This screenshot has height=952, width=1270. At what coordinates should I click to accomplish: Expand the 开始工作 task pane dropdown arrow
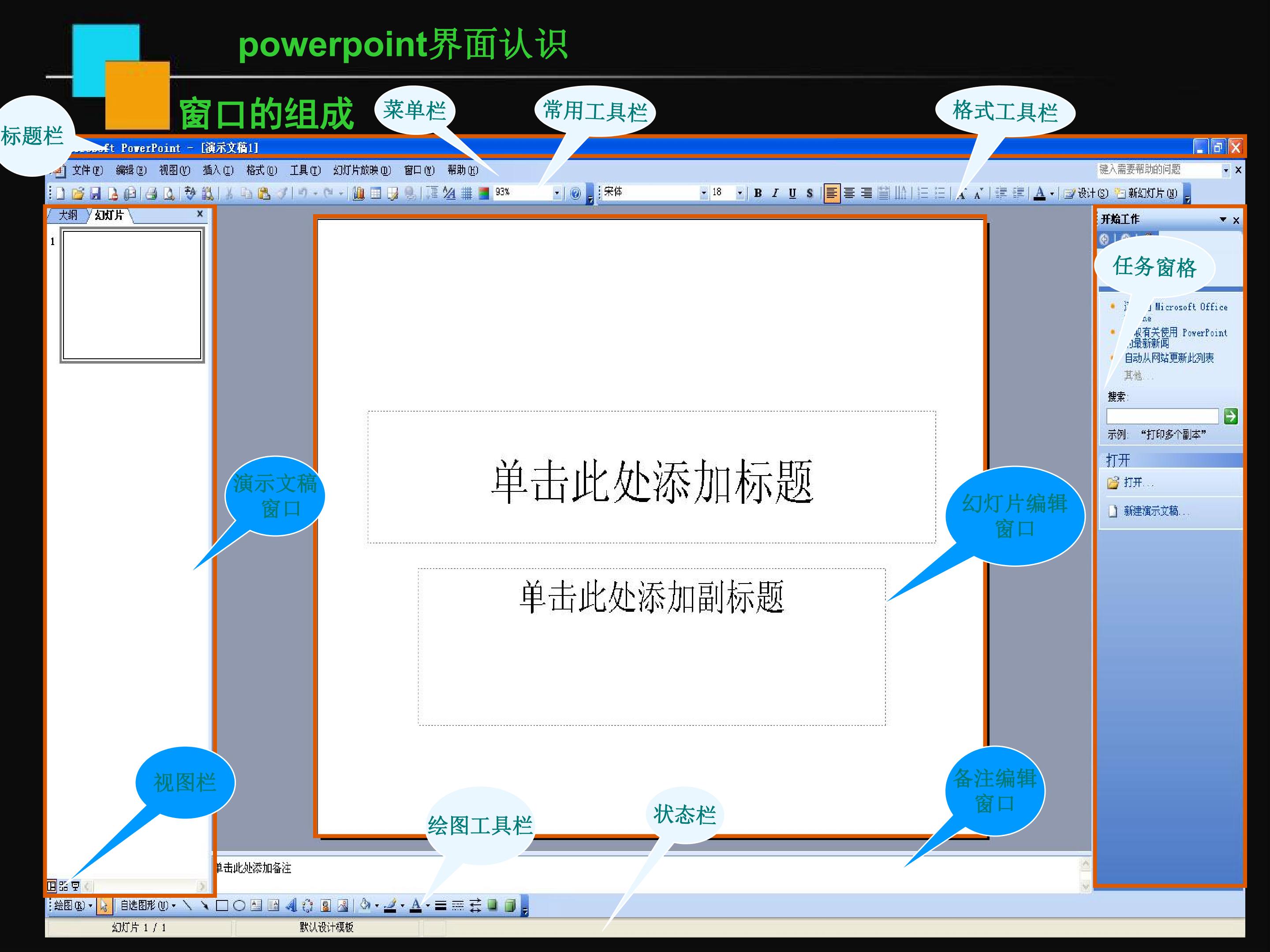pos(1223,220)
